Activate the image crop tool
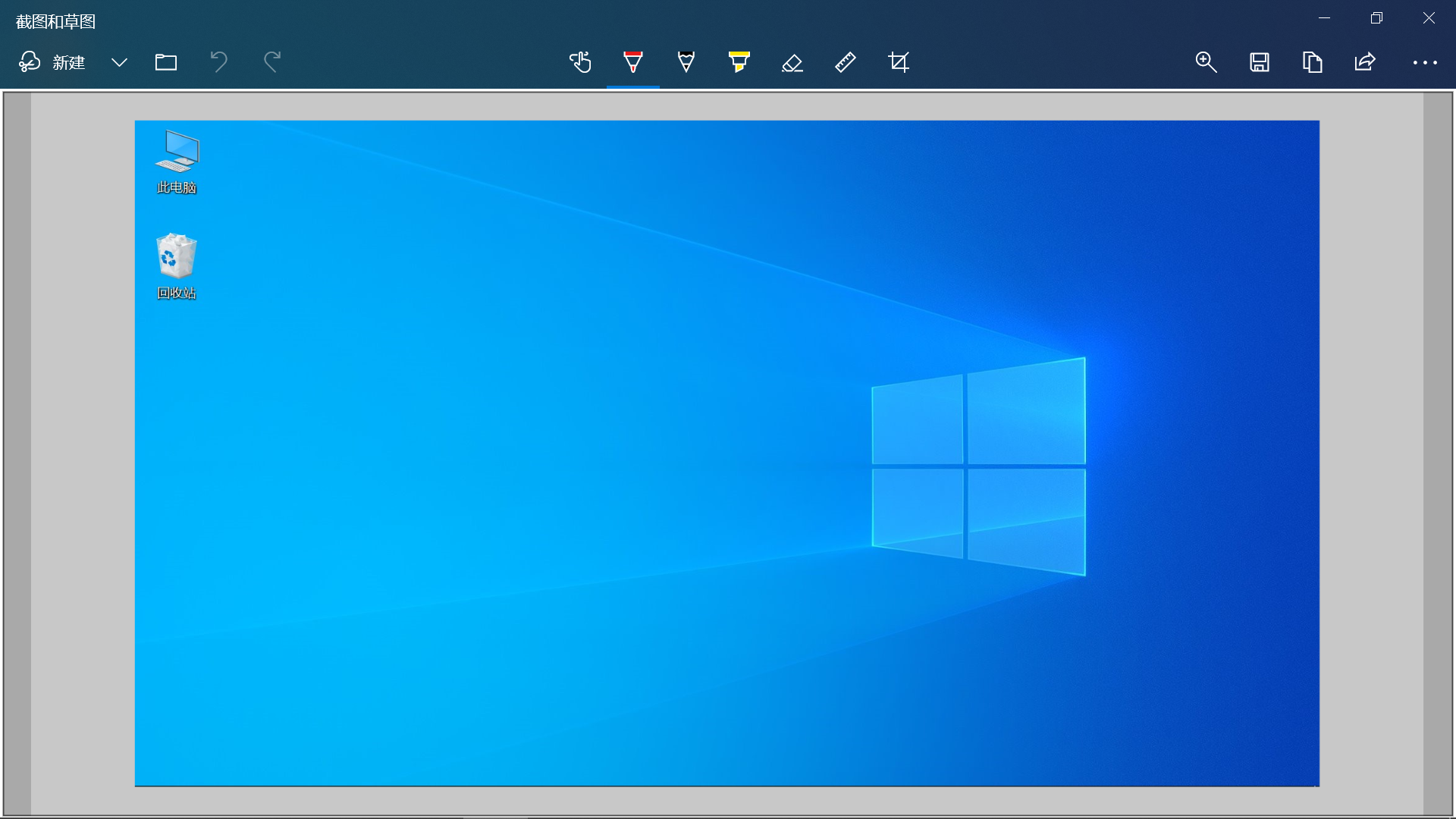This screenshot has height=819, width=1456. tap(898, 62)
